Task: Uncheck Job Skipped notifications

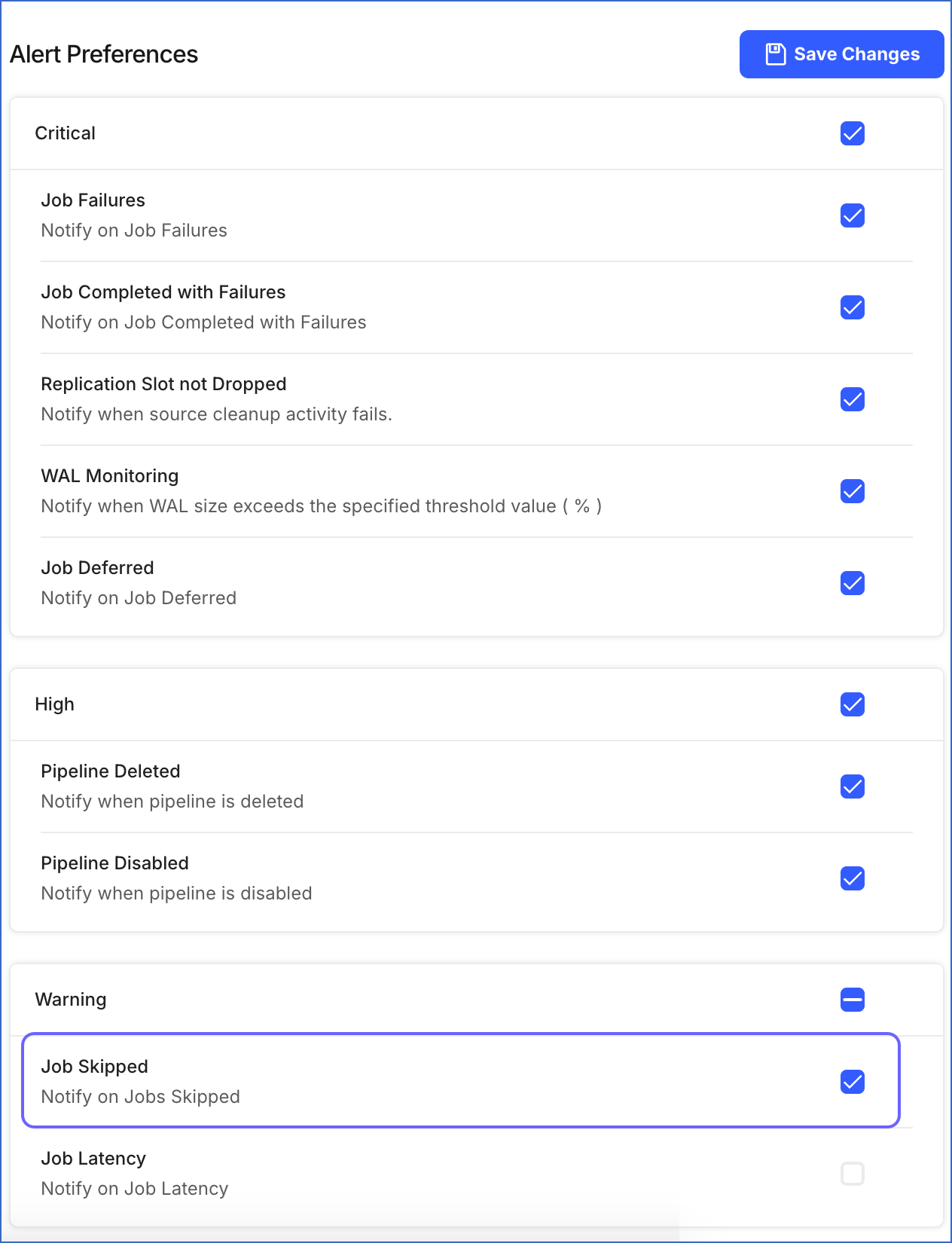Action: coord(852,1082)
